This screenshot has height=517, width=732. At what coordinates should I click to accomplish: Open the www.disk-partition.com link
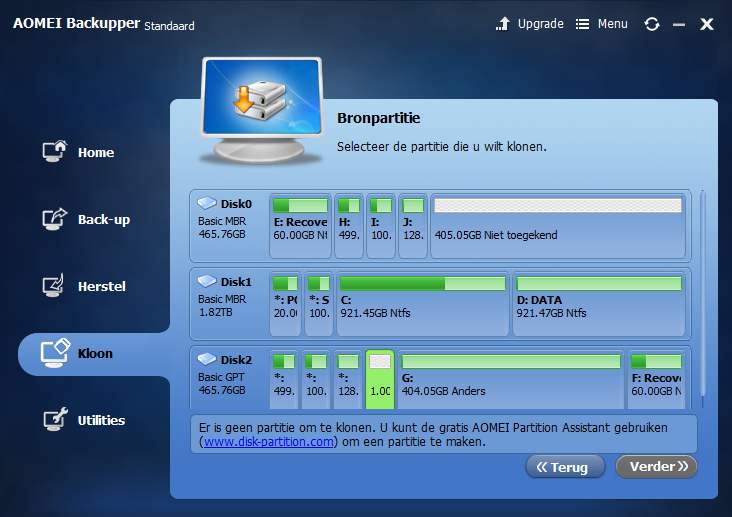click(x=268, y=441)
